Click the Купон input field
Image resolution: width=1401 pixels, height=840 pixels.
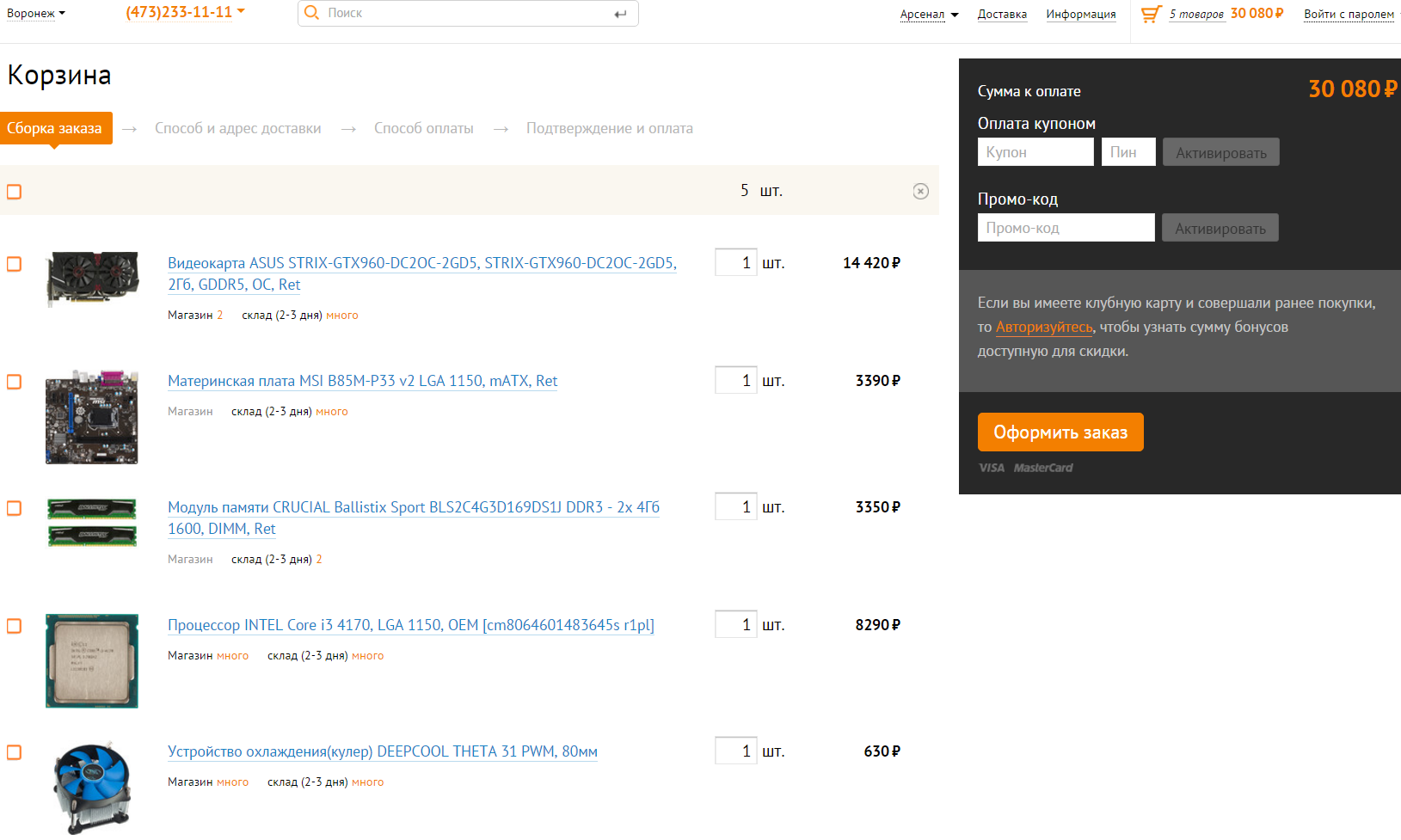1035,152
